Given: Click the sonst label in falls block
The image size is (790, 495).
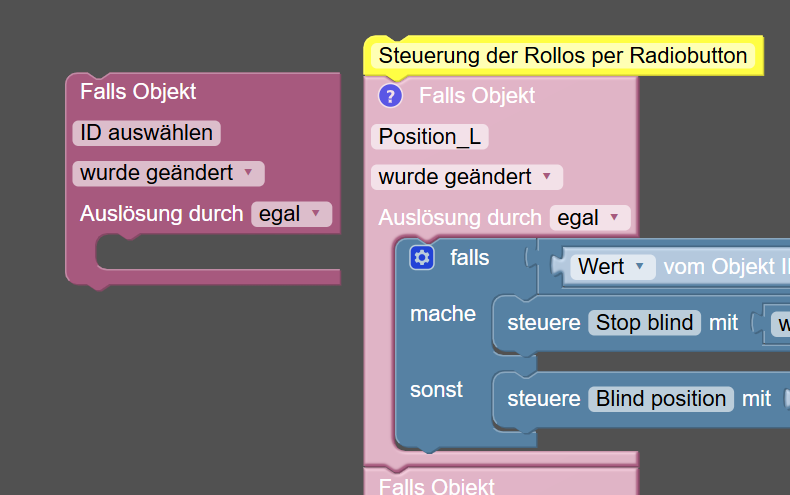Looking at the screenshot, I should point(437,390).
